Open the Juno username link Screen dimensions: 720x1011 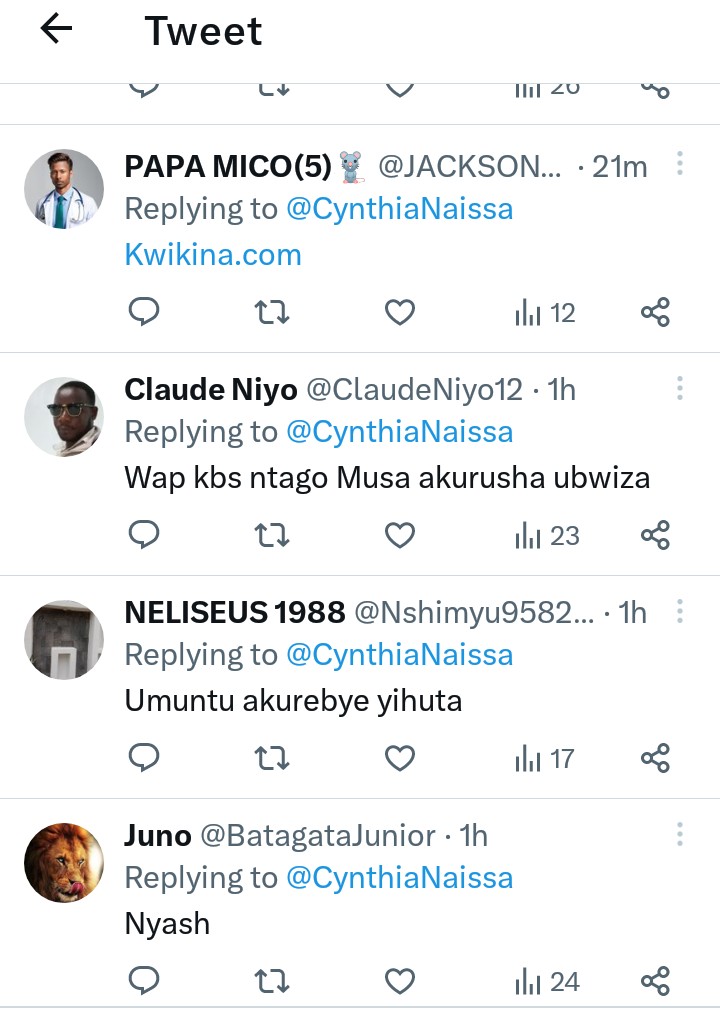[157, 836]
